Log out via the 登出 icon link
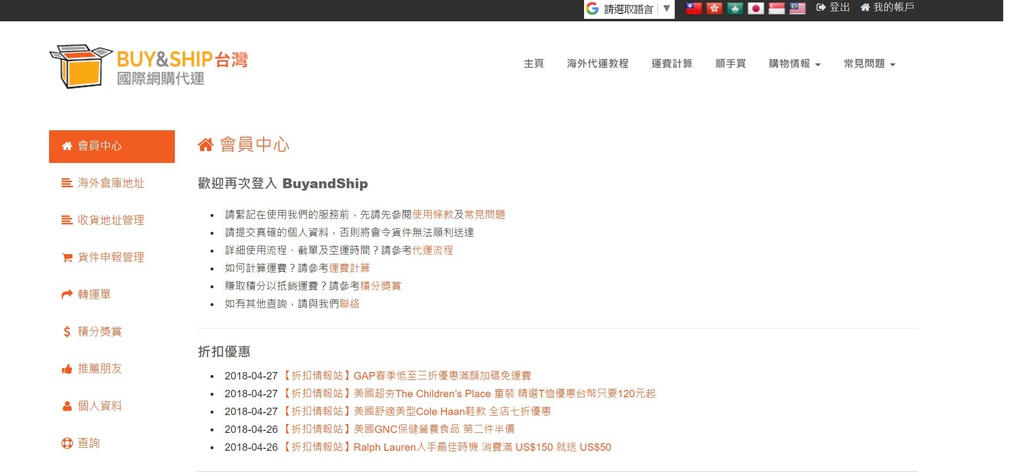 point(833,8)
